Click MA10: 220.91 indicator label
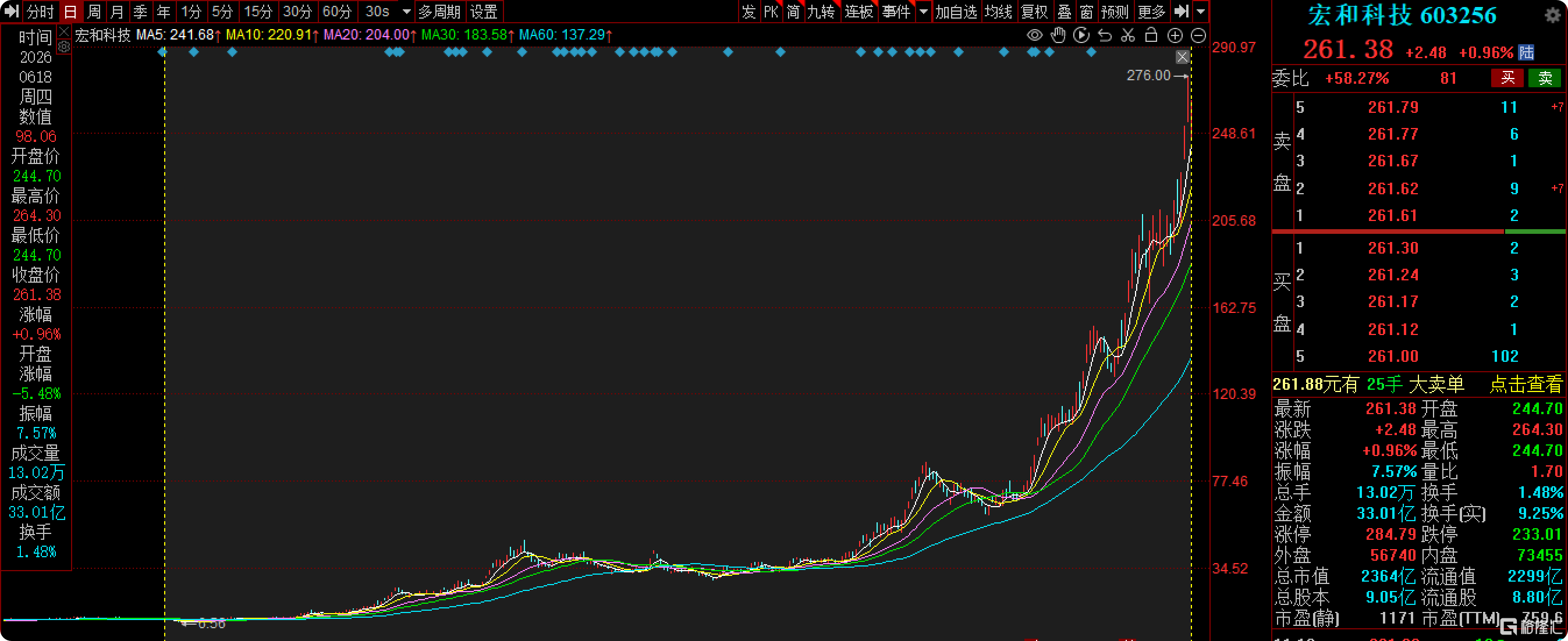The image size is (1568, 641). (272, 35)
